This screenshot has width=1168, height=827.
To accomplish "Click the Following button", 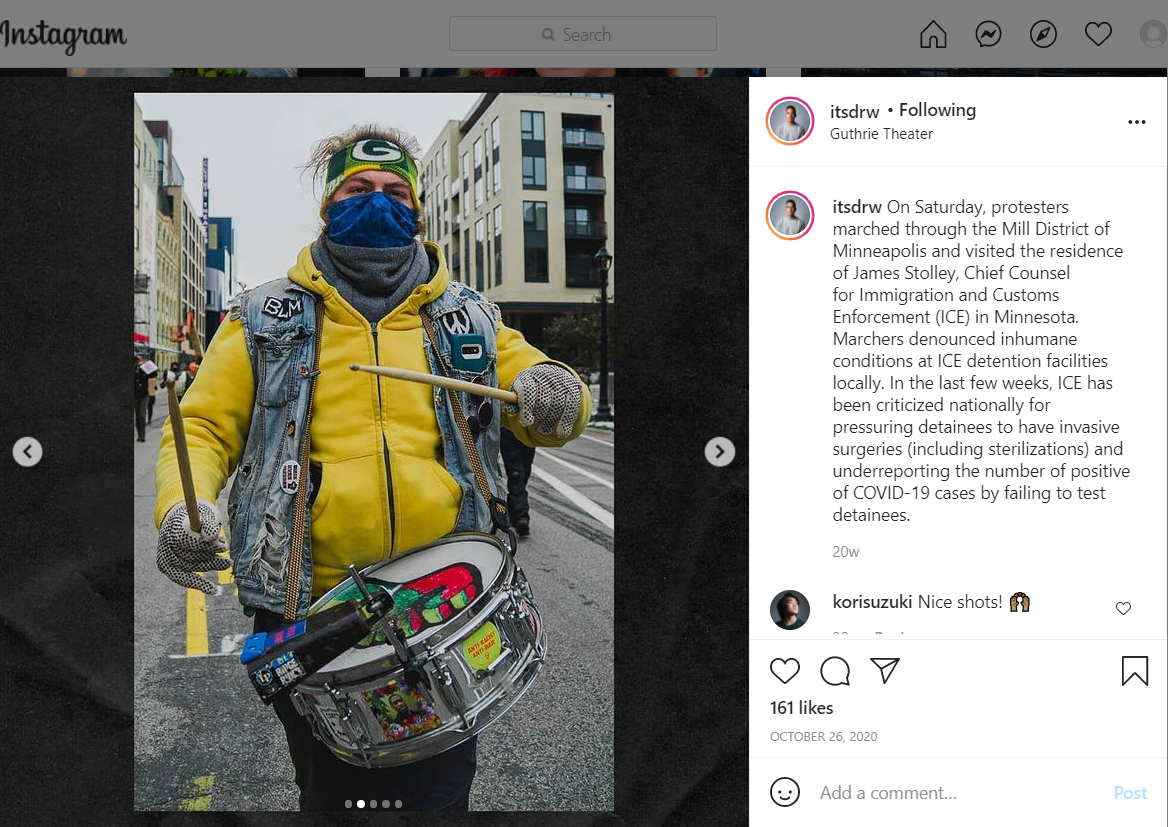I will pos(937,110).
